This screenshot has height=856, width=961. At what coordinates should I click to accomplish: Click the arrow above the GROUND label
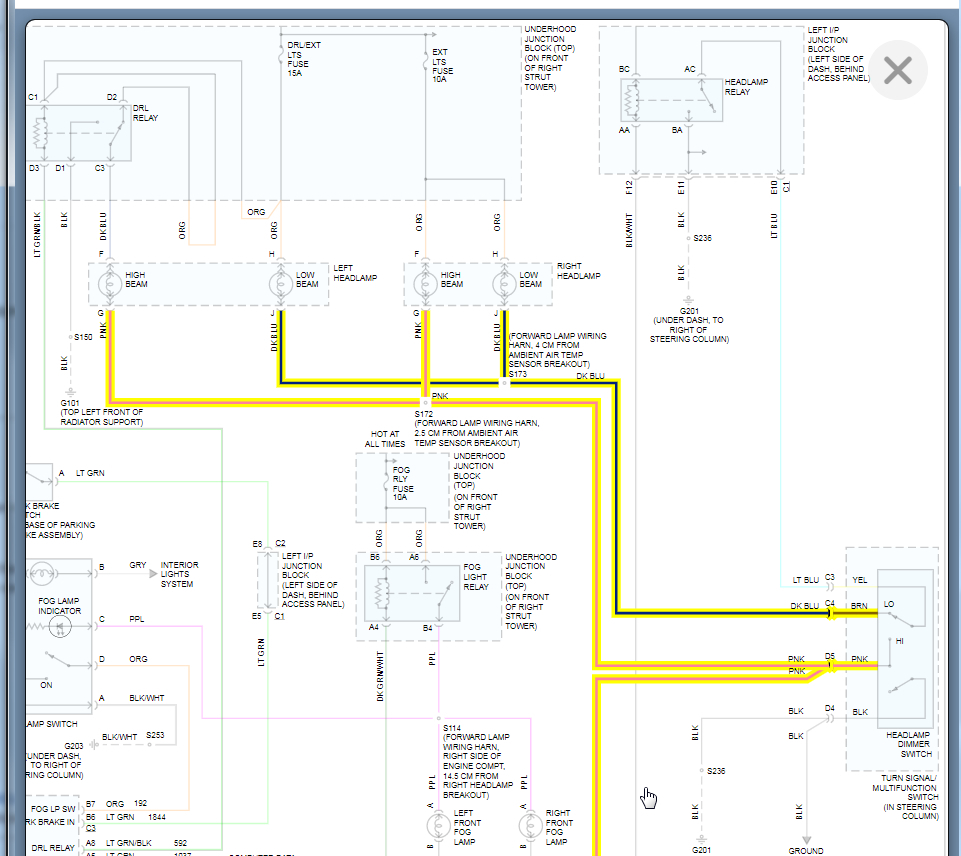(x=807, y=840)
